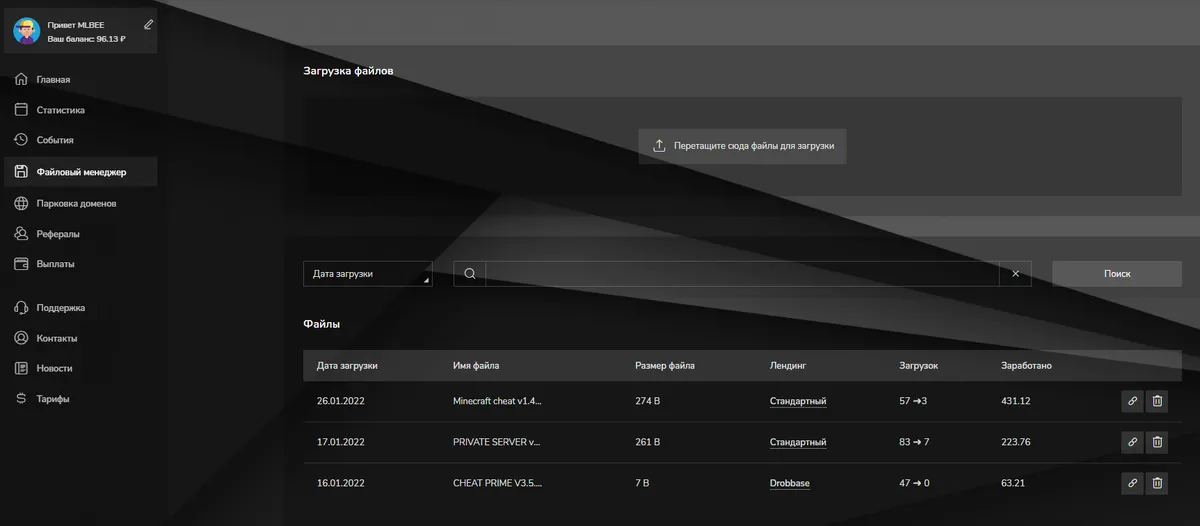Open Контакты menu item

point(57,338)
